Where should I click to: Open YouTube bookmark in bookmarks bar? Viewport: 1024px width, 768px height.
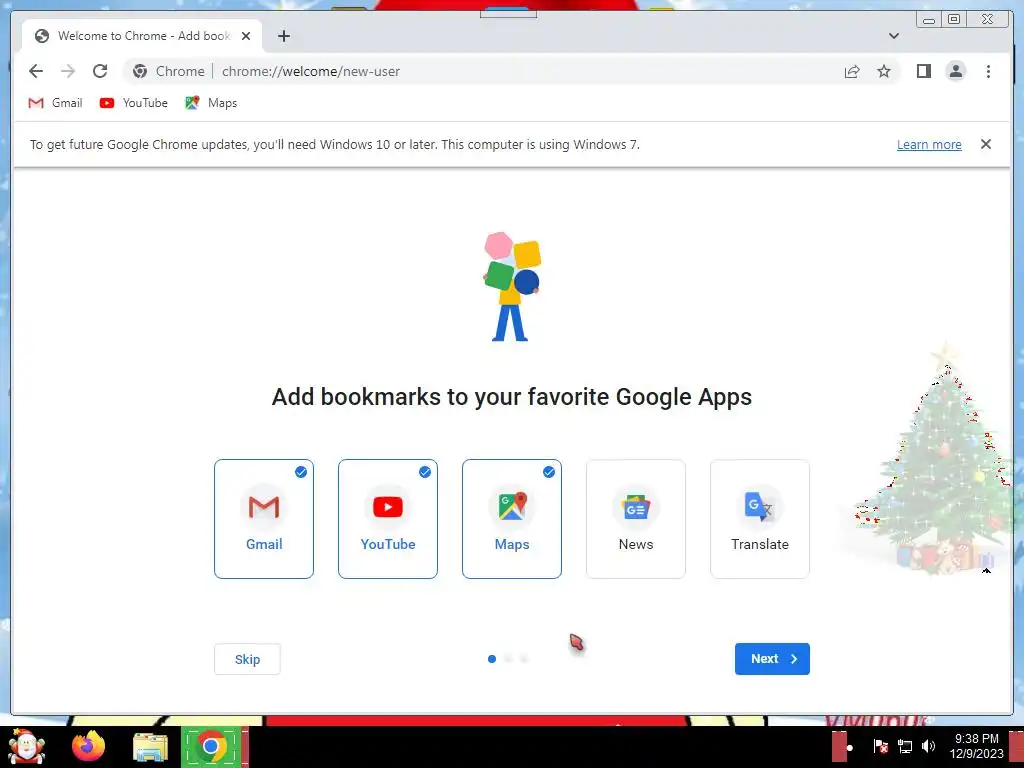[134, 103]
